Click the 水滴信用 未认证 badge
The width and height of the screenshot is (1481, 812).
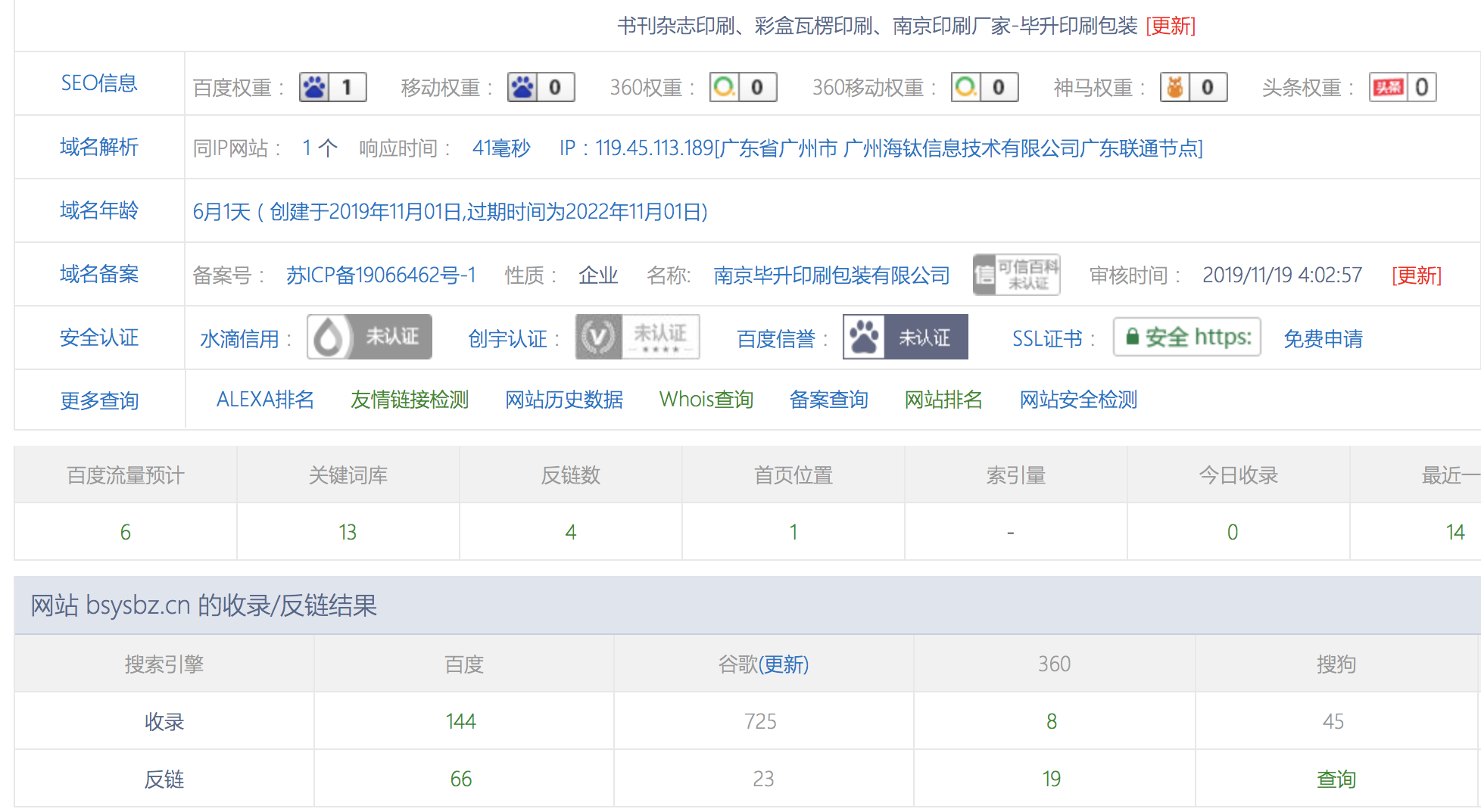(369, 337)
